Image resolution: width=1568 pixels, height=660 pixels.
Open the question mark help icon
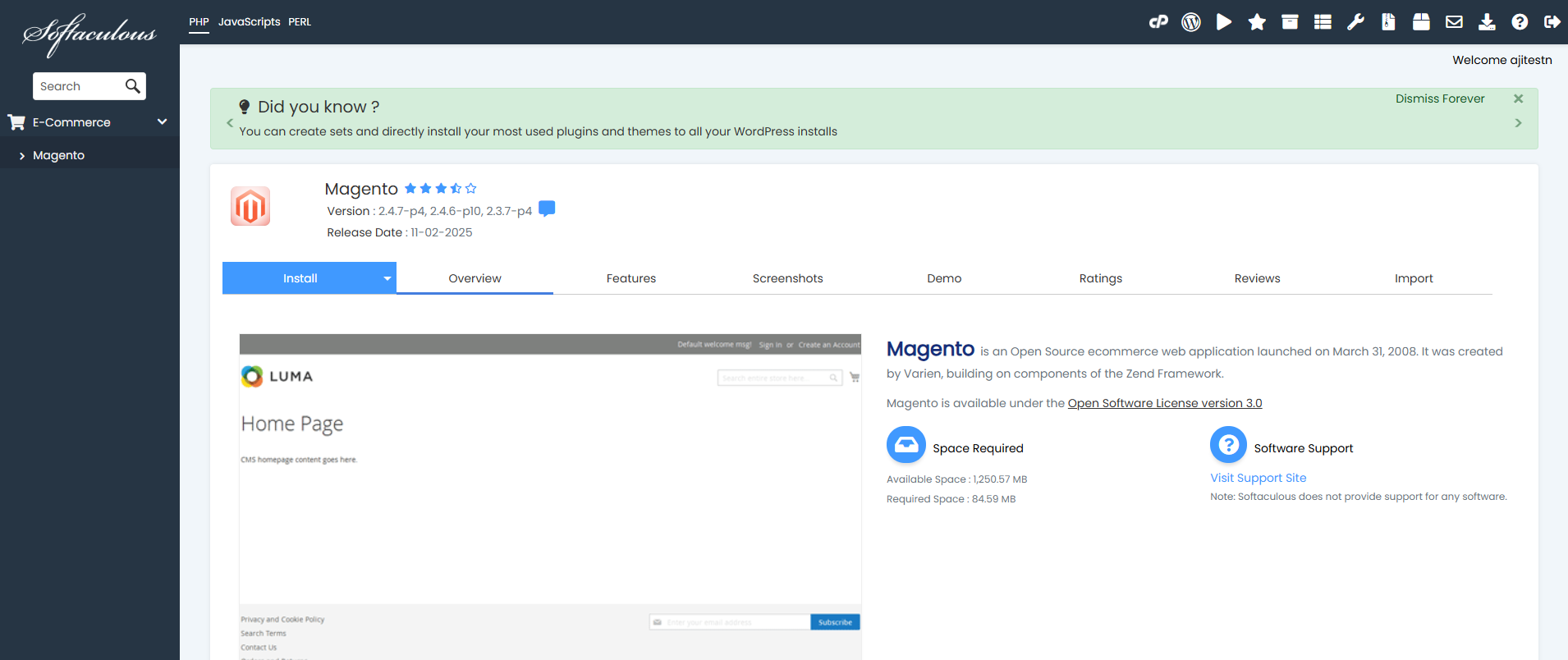point(1520,22)
